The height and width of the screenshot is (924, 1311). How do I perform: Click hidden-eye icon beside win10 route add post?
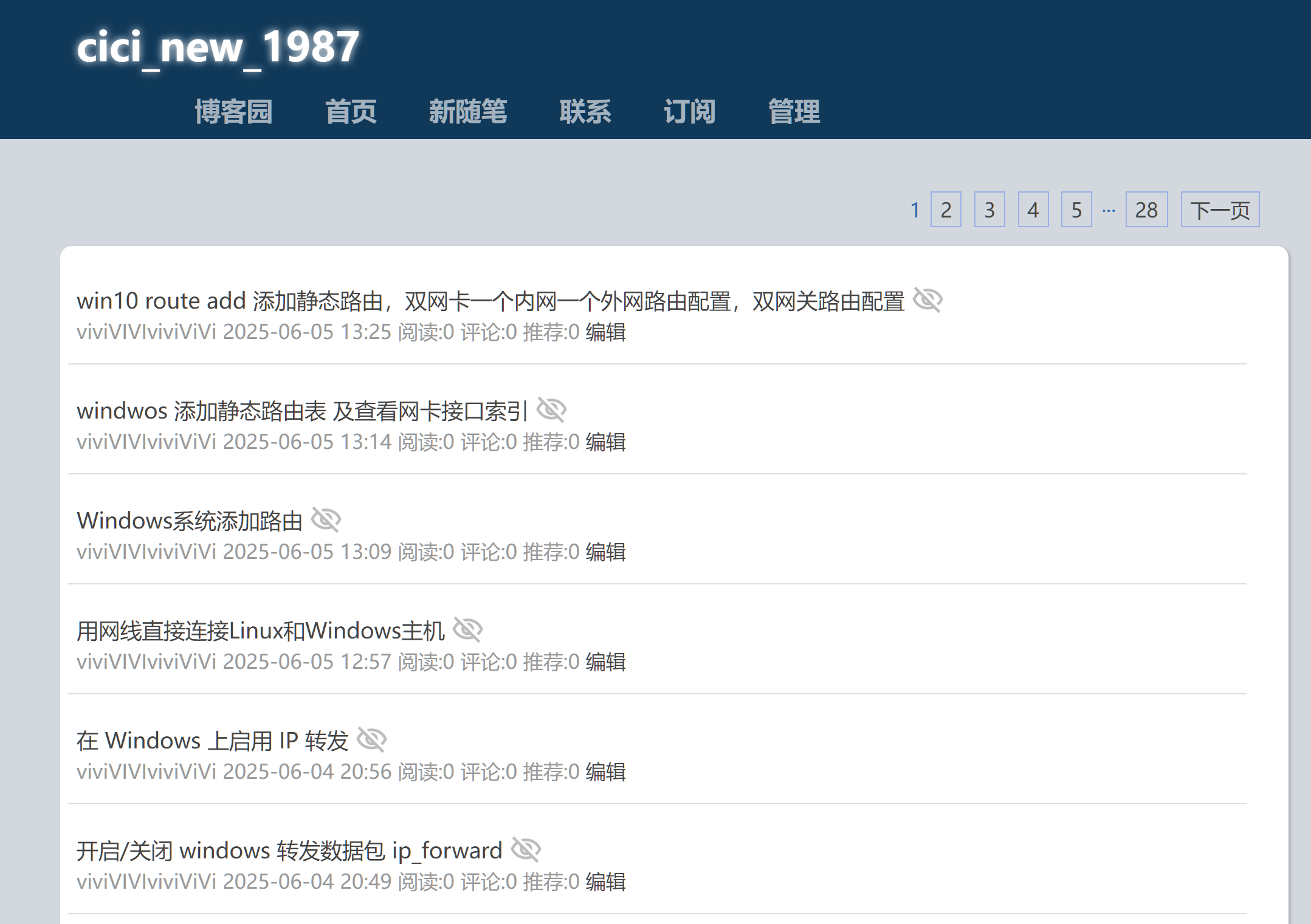click(927, 300)
